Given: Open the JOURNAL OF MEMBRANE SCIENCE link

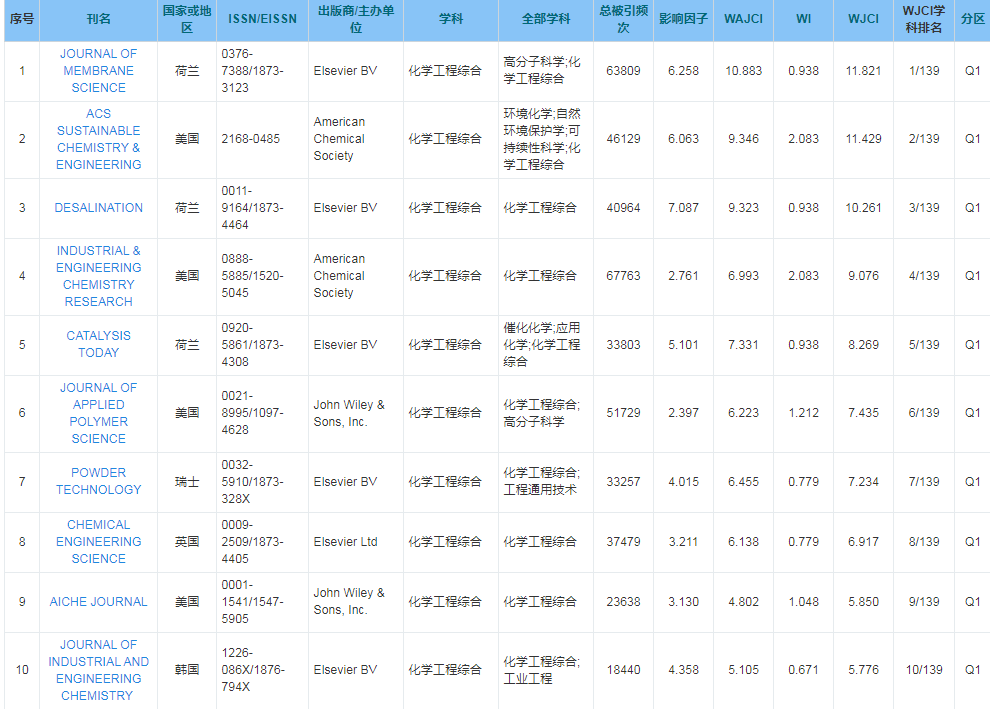Looking at the screenshot, I should [98, 71].
